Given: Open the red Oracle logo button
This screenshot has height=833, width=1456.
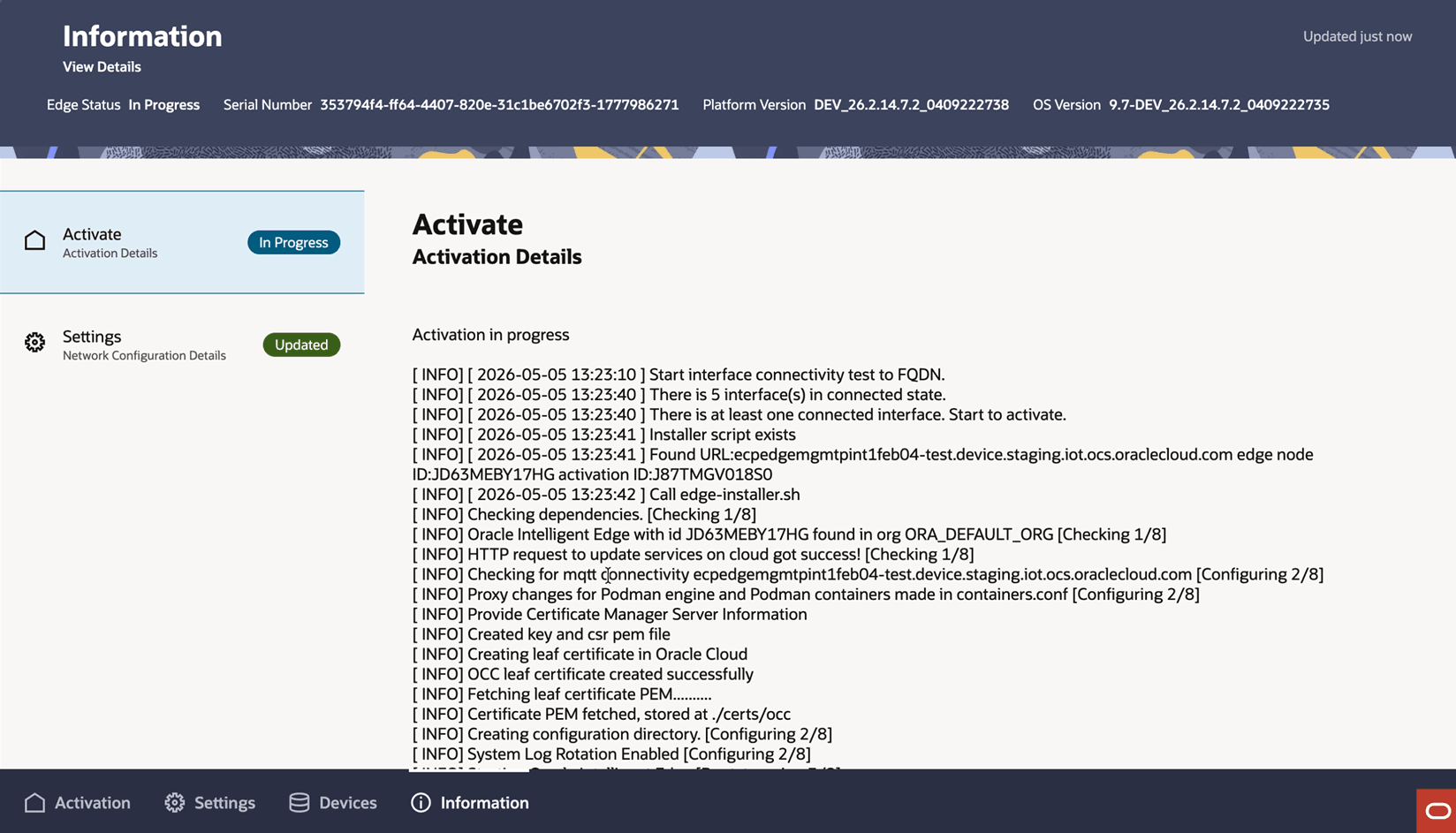Looking at the screenshot, I should (x=1437, y=811).
